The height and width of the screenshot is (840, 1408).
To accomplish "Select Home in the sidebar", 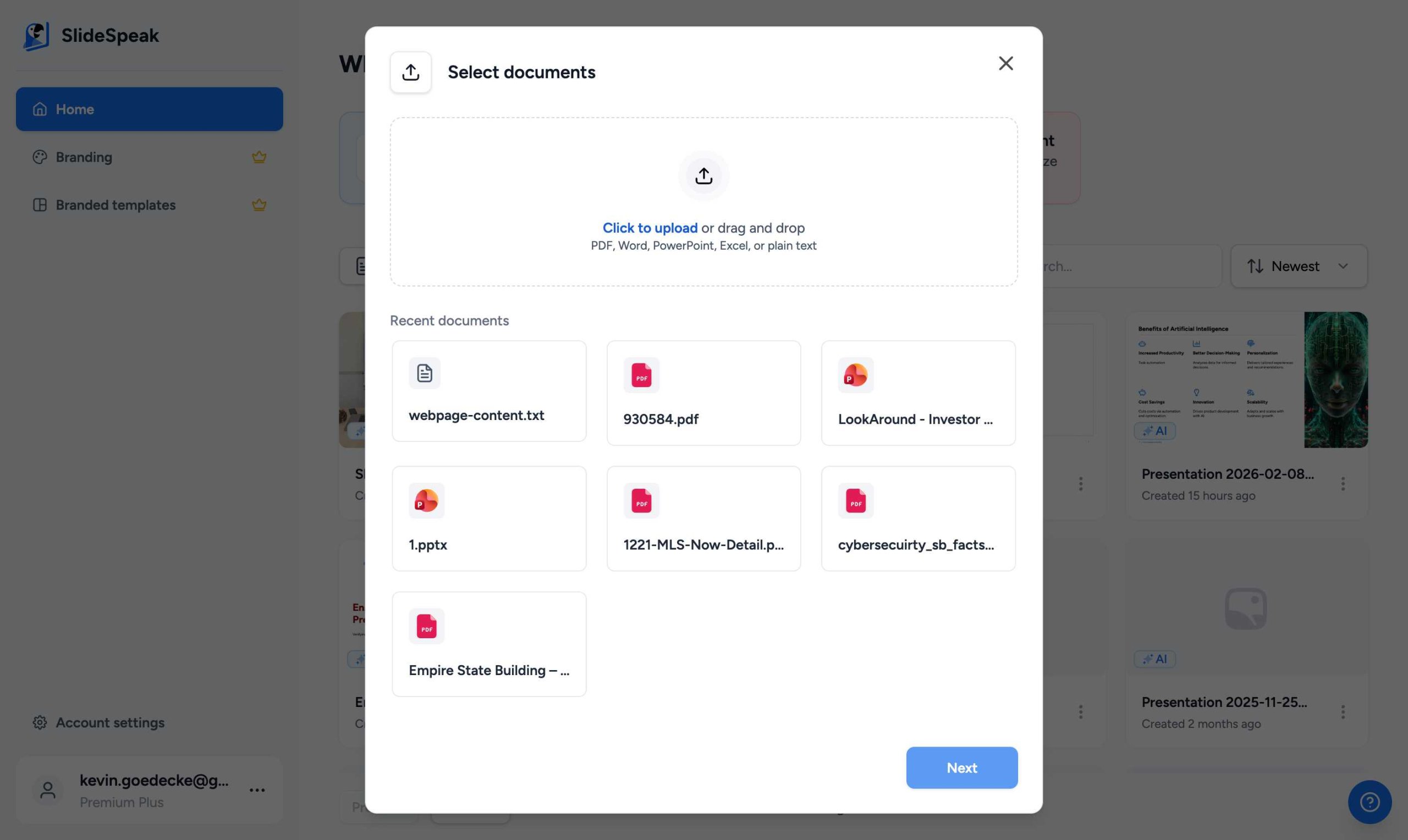I will [x=75, y=109].
